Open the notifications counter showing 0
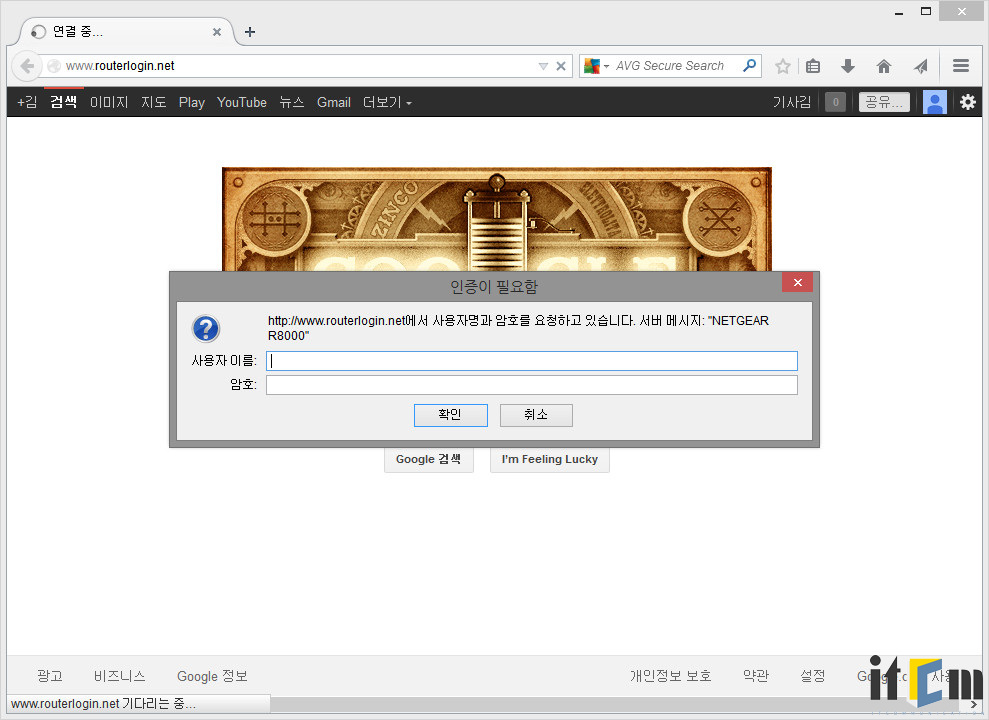Viewport: 989px width, 720px height. (x=835, y=102)
